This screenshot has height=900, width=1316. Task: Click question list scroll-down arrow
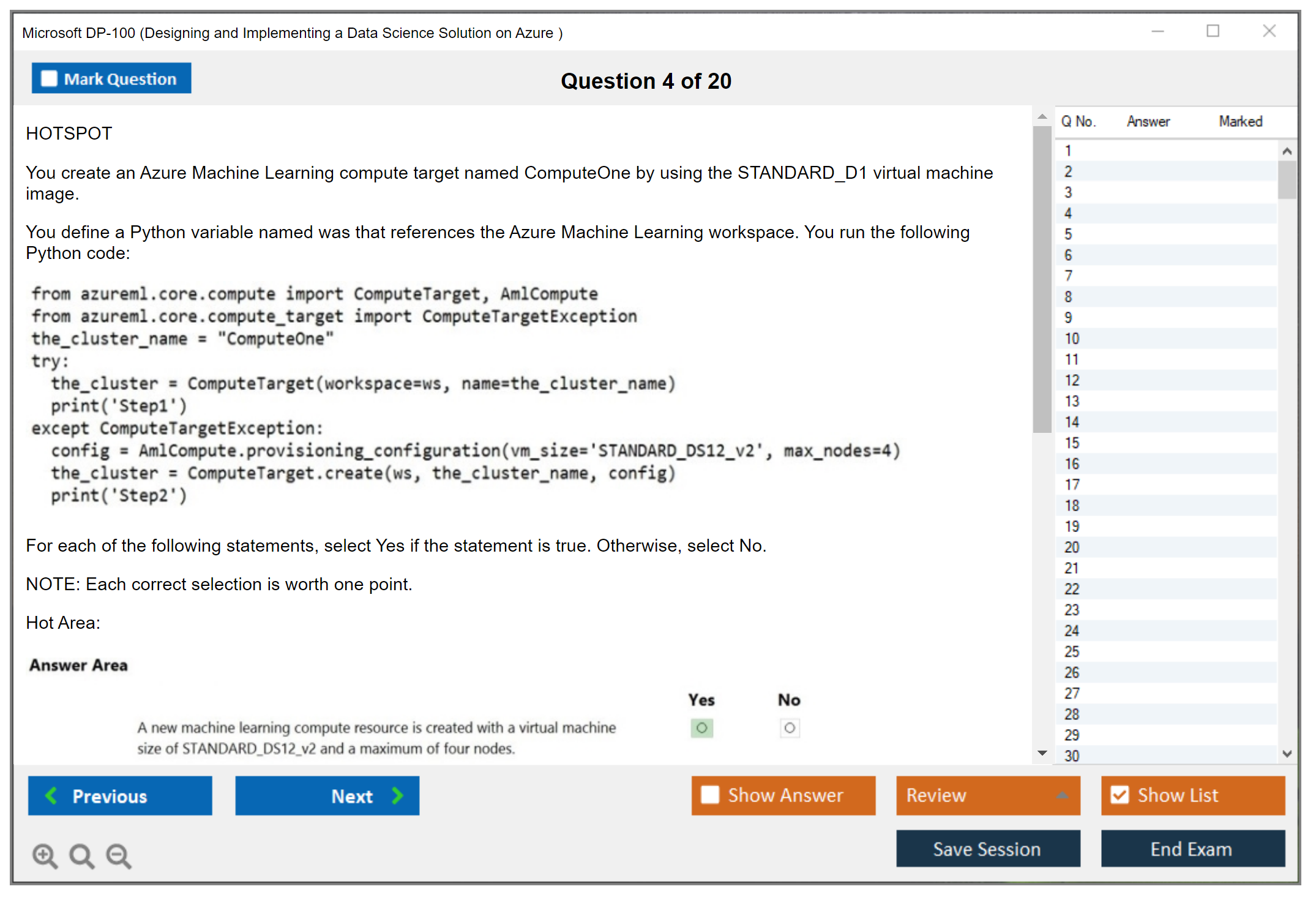tap(1287, 754)
